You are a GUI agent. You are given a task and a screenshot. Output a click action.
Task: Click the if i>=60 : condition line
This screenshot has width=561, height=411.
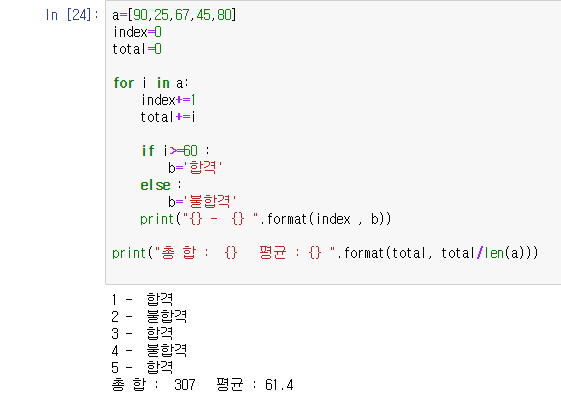(x=175, y=151)
